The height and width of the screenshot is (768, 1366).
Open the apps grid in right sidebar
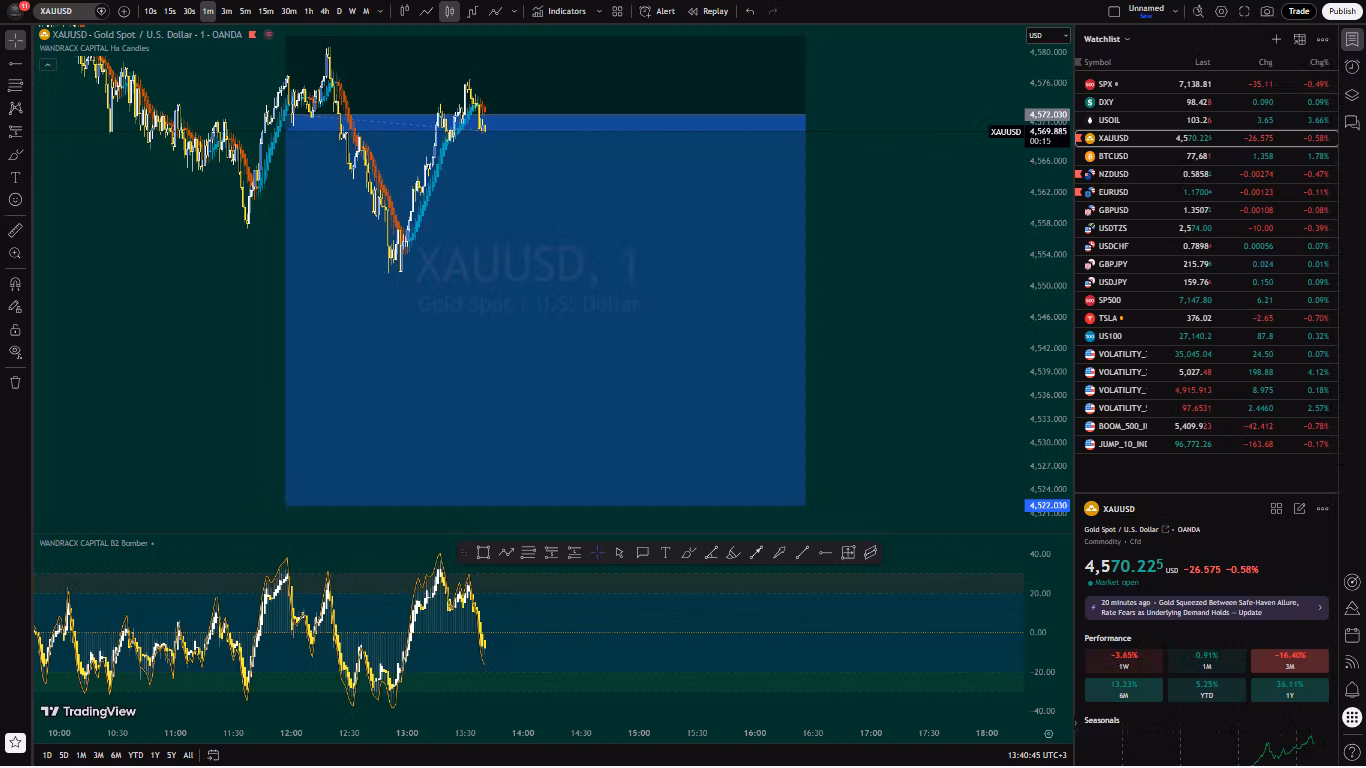coord(1352,716)
